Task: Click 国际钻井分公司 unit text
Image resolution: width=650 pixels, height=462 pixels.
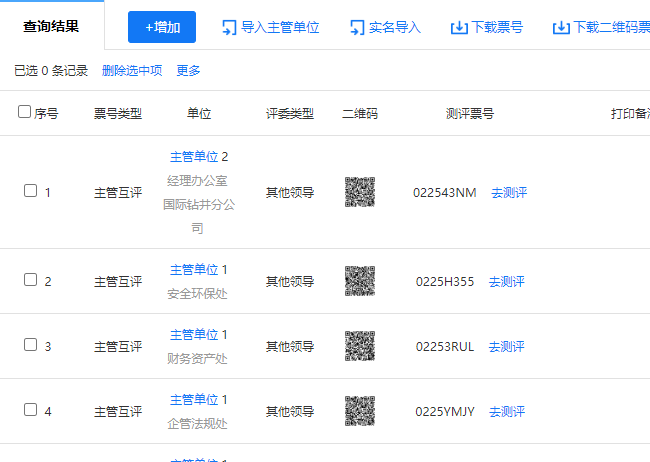Action: tap(199, 216)
